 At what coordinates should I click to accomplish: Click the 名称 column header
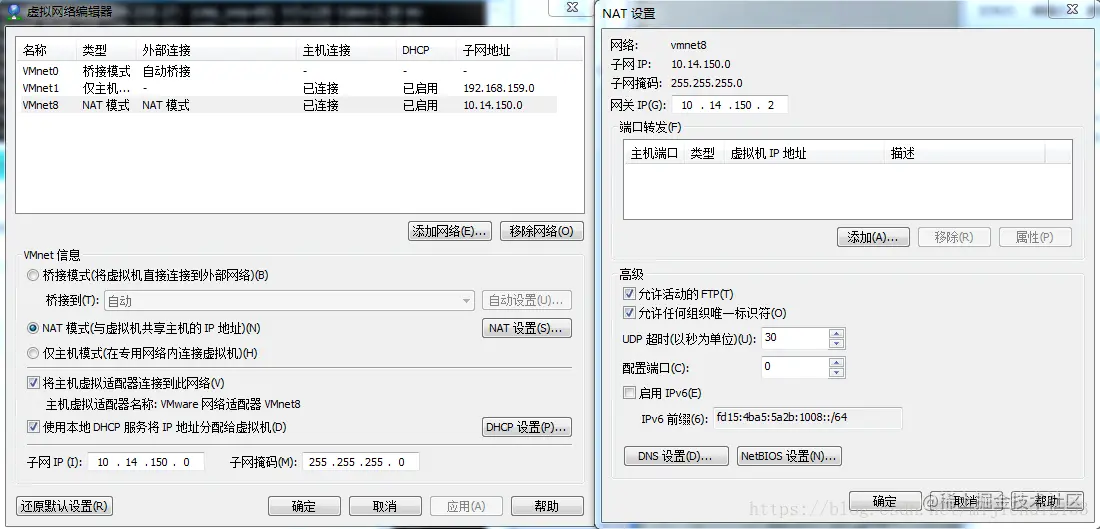pos(46,51)
